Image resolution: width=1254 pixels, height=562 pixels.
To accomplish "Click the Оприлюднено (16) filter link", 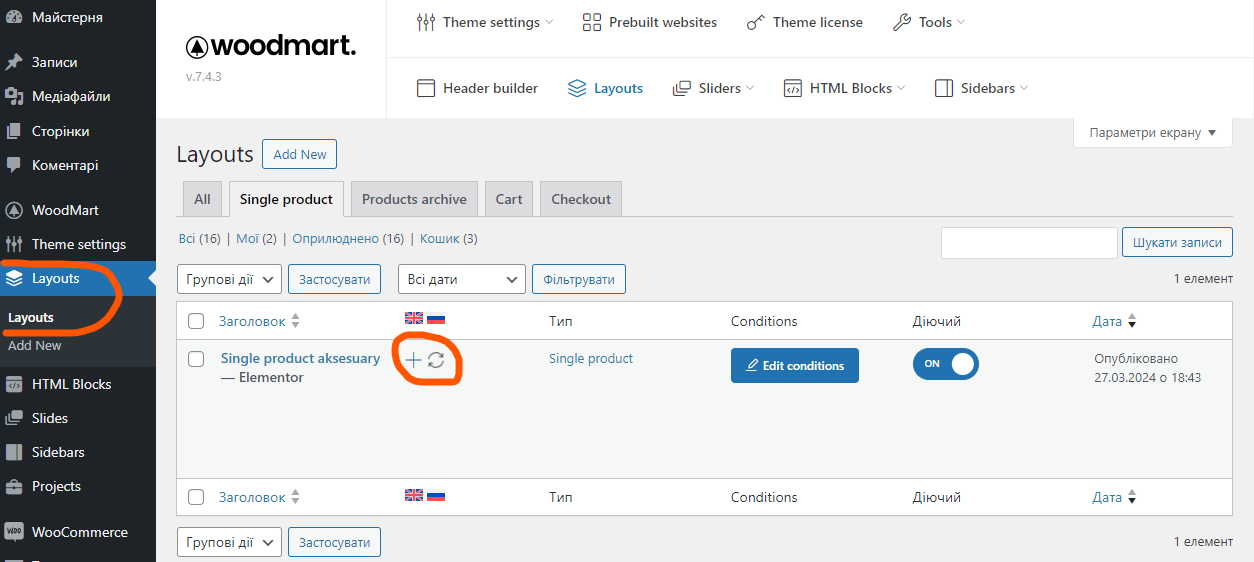I will [x=348, y=238].
